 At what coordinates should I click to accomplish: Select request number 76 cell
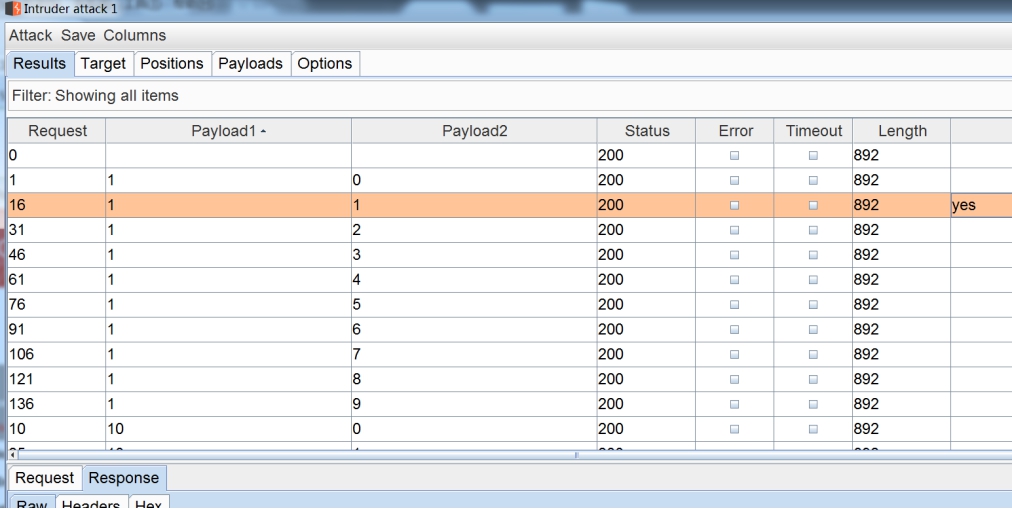click(x=57, y=304)
